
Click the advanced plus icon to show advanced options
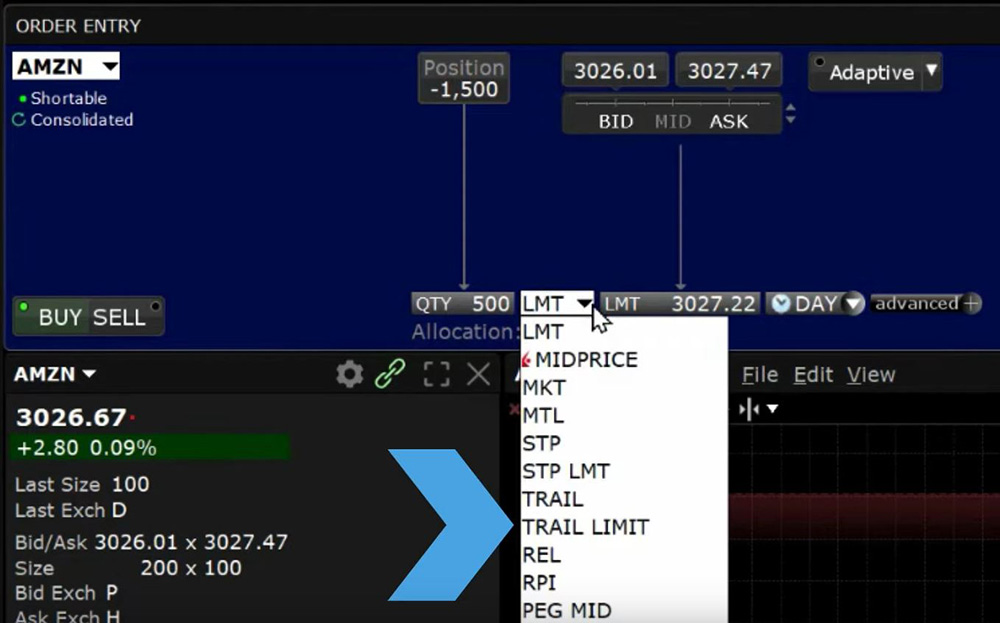coord(971,302)
